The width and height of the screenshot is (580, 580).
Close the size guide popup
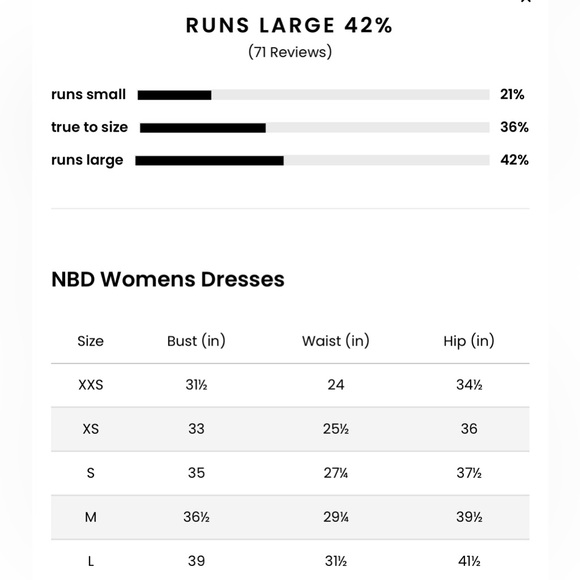tap(526, 1)
